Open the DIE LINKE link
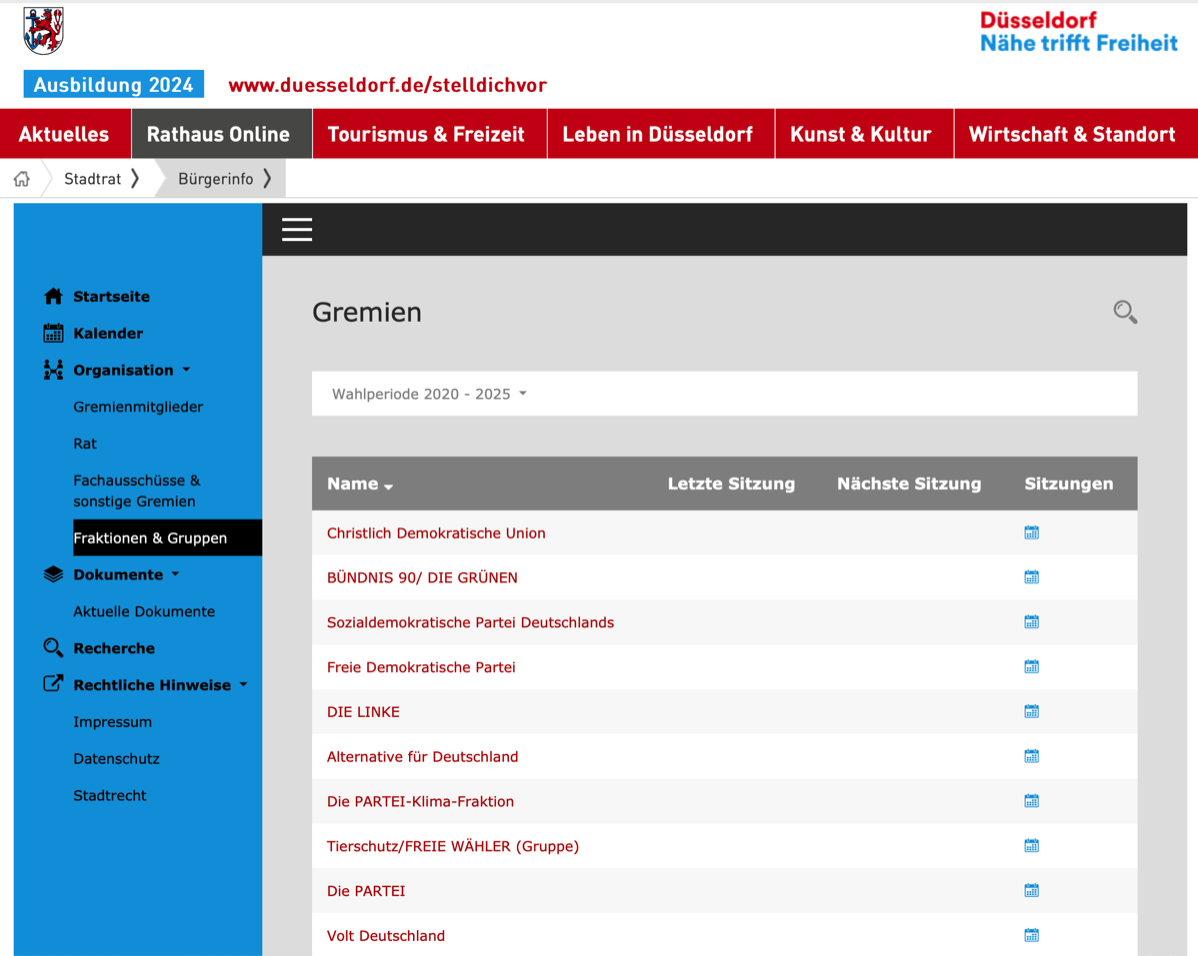The image size is (1198, 956). 363,712
